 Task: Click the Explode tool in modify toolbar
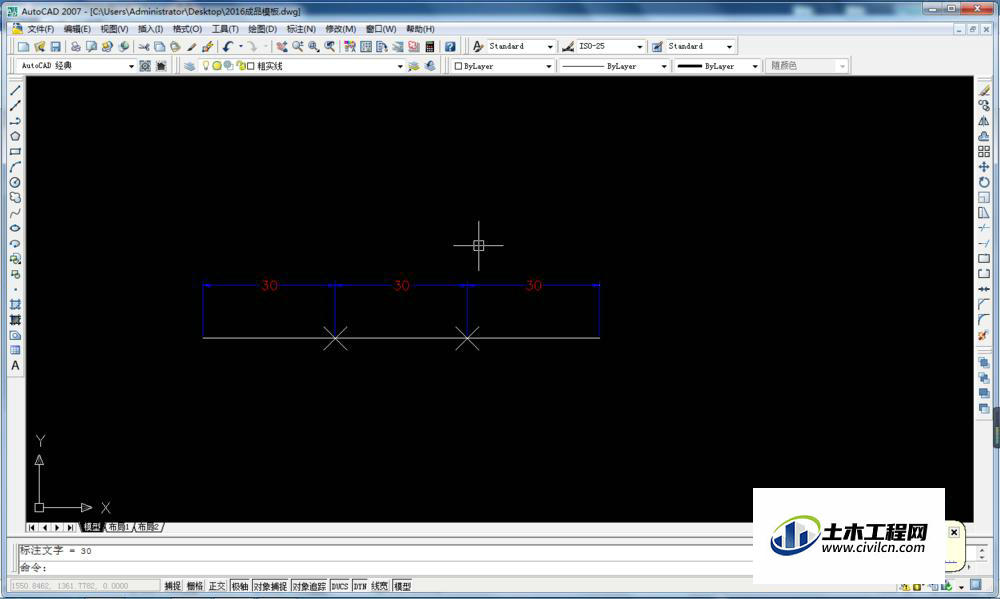984,336
